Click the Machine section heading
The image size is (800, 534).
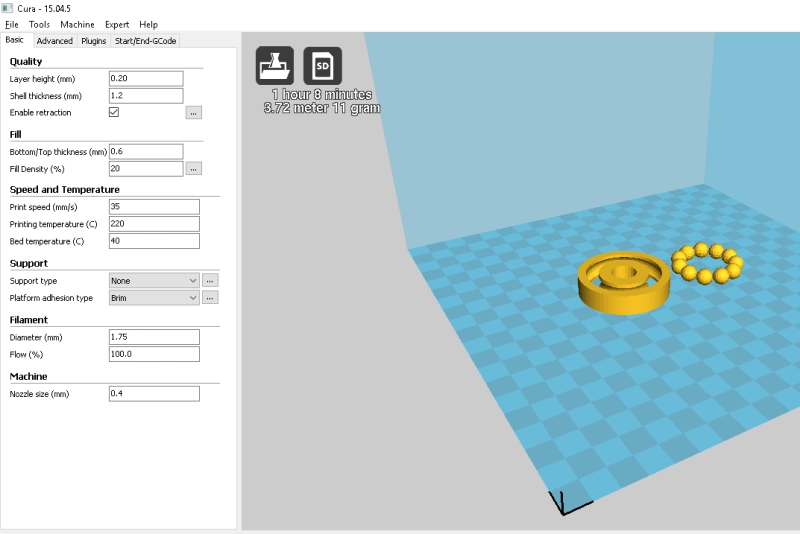click(x=29, y=376)
